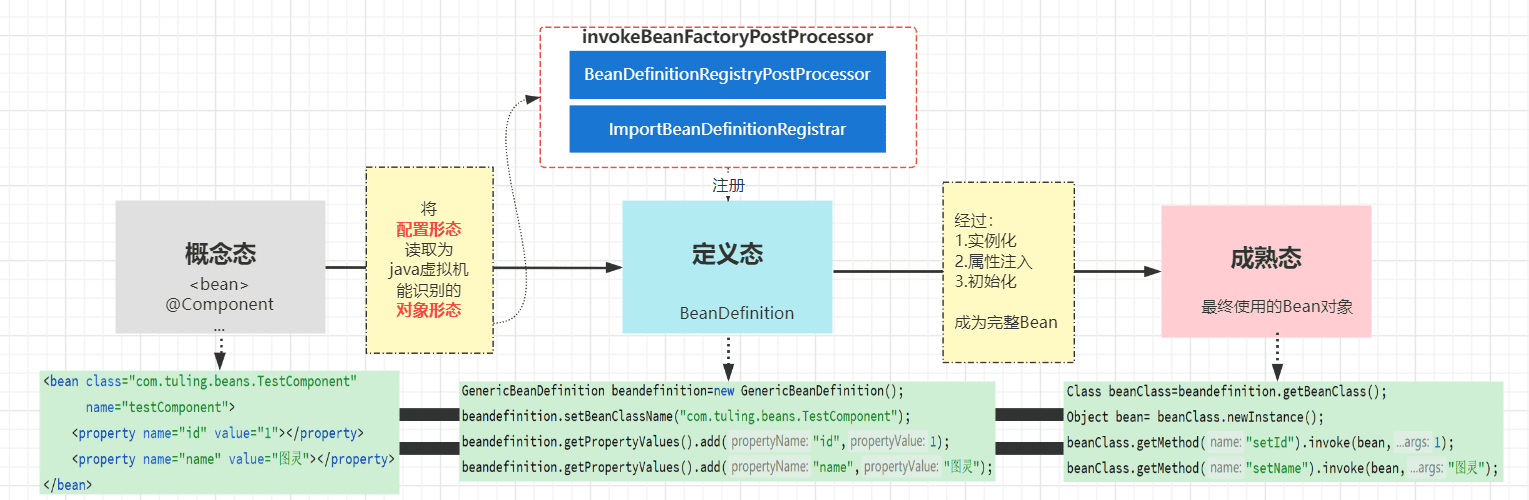The image size is (1529, 500).
Task: Click the getPropertyValues().add "id" code line
Action: (705, 441)
